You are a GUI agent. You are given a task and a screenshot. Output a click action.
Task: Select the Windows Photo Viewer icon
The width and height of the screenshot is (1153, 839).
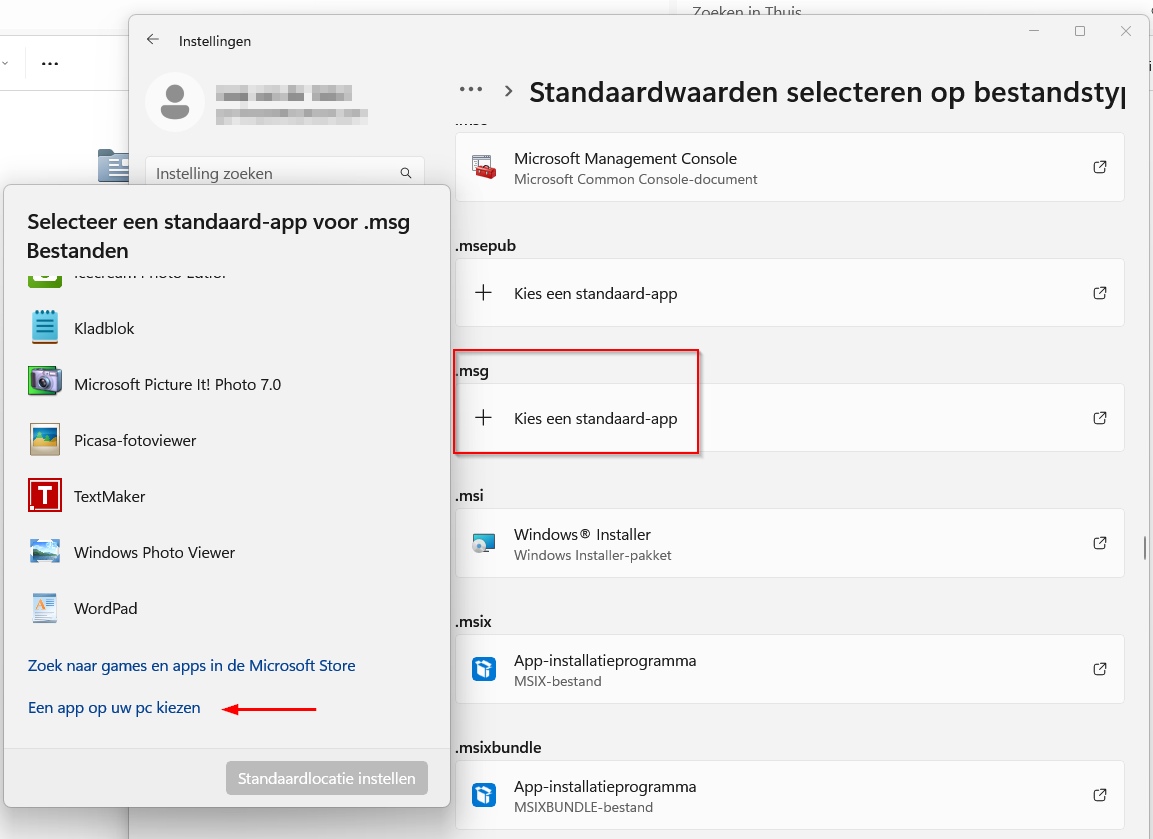tap(44, 552)
